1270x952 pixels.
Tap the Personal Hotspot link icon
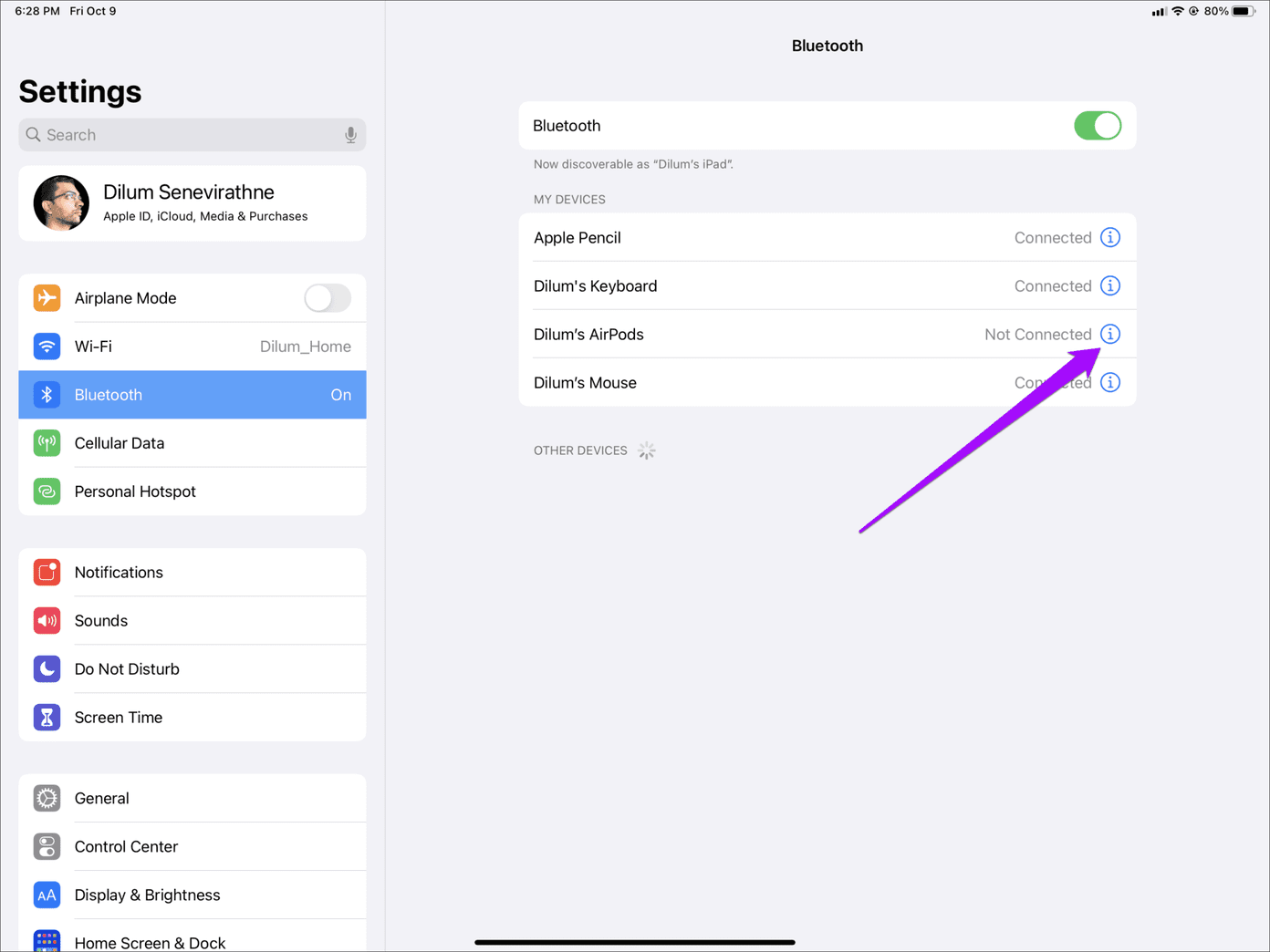click(47, 491)
